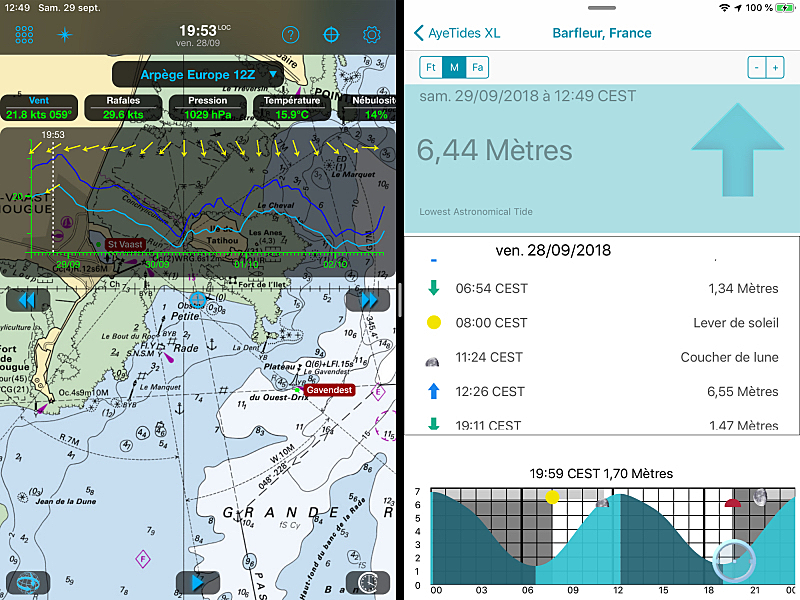Screen dimensions: 800x600
Task: Start forecast animation with play button
Action: (x=197, y=583)
